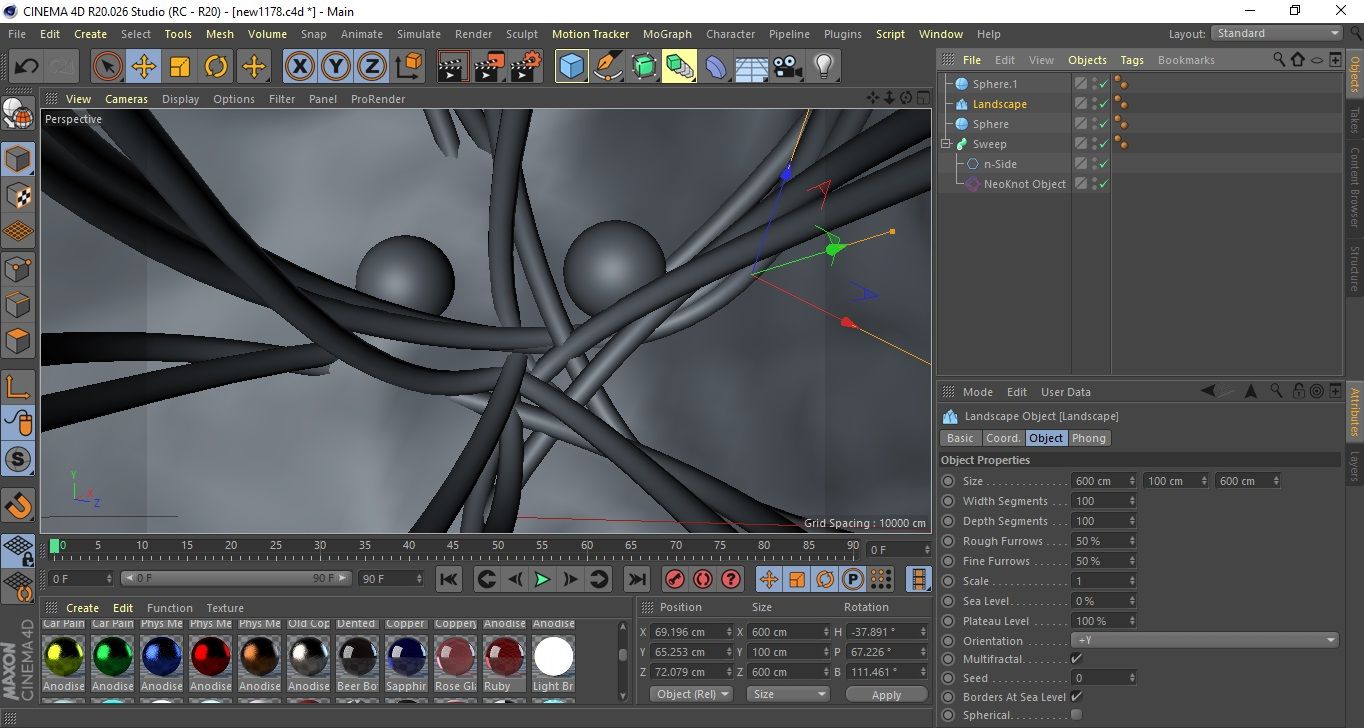
Task: Render the active view
Action: [454, 67]
